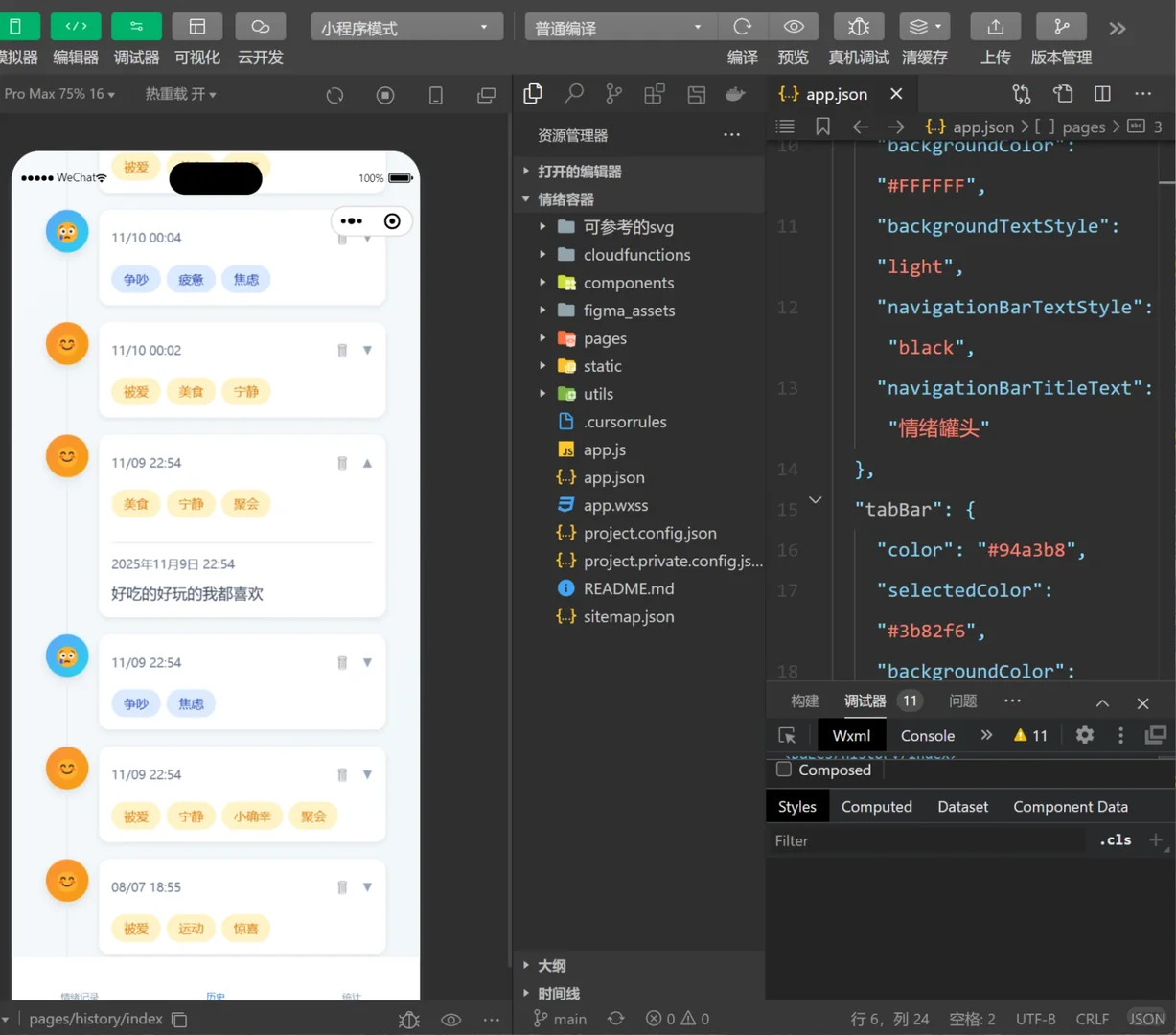The height and width of the screenshot is (1035, 1176).
Task: Open the visualization (可视化) tool
Action: pos(197,27)
